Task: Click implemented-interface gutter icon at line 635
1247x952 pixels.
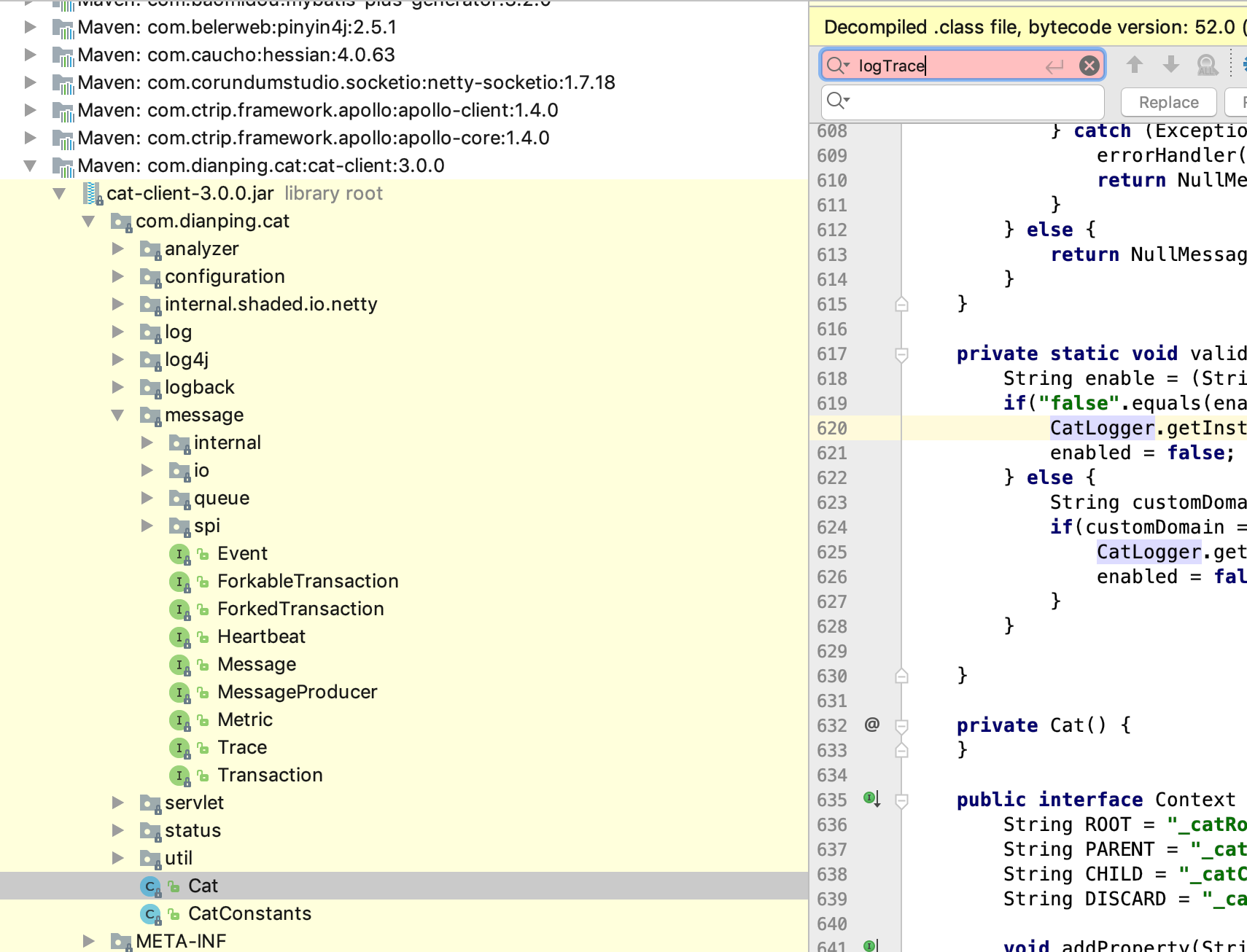Action: point(872,799)
